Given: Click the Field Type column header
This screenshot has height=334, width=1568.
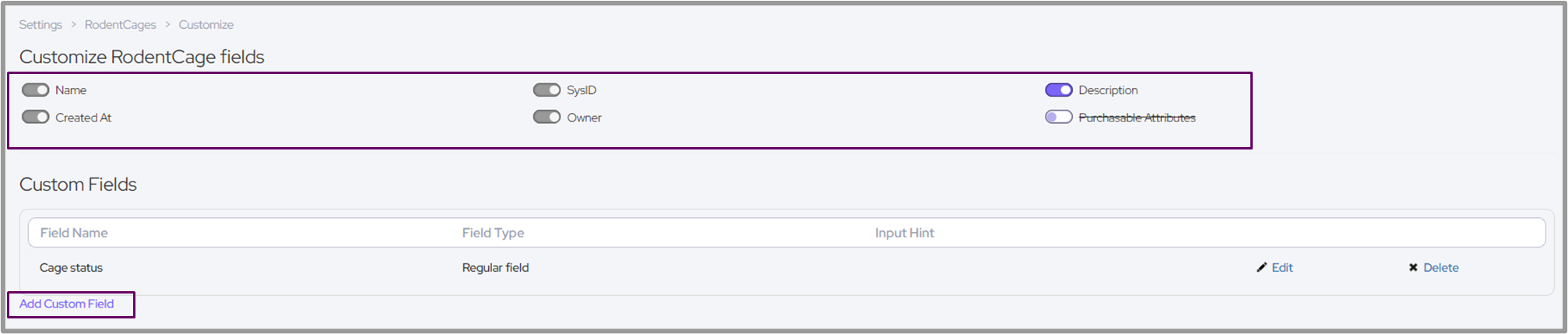Looking at the screenshot, I should [x=493, y=233].
